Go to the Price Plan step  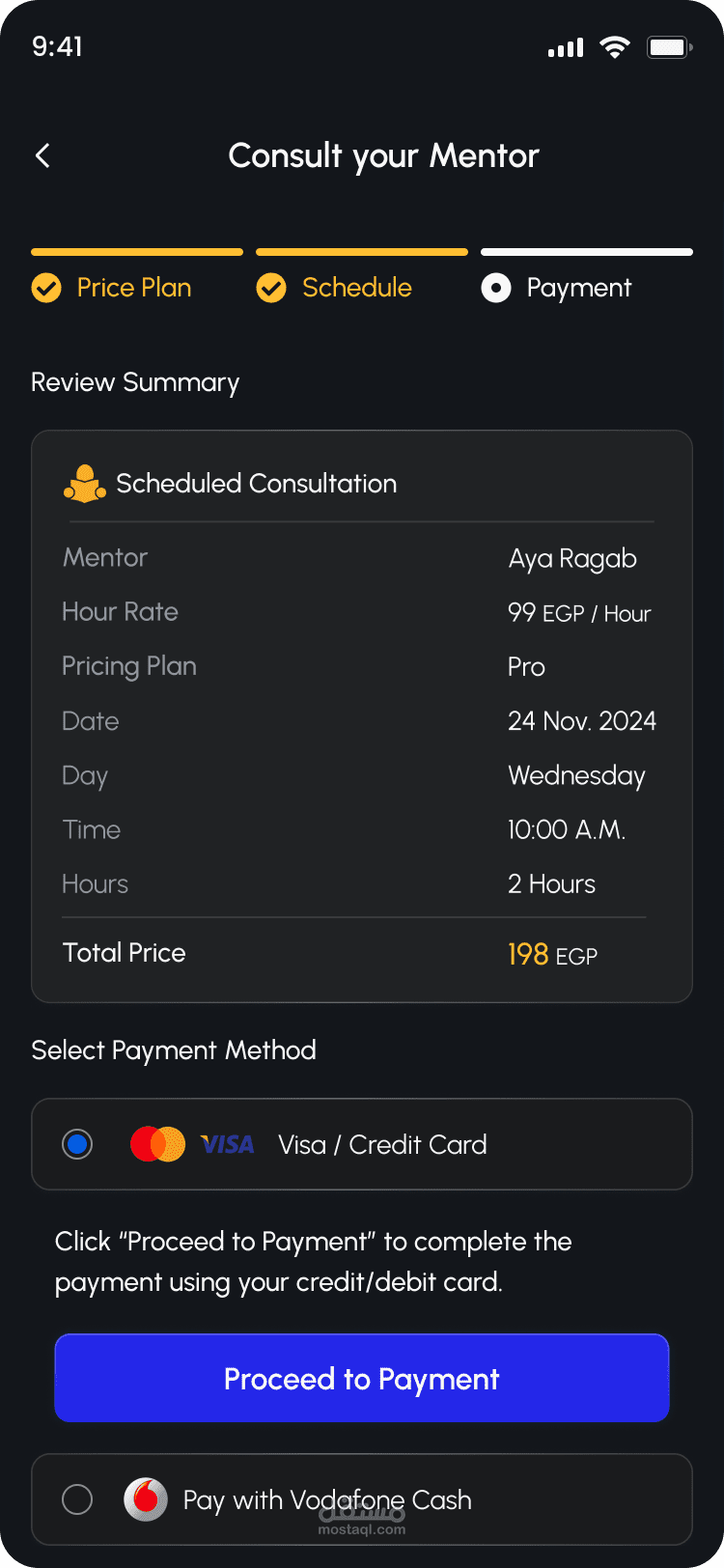point(134,288)
